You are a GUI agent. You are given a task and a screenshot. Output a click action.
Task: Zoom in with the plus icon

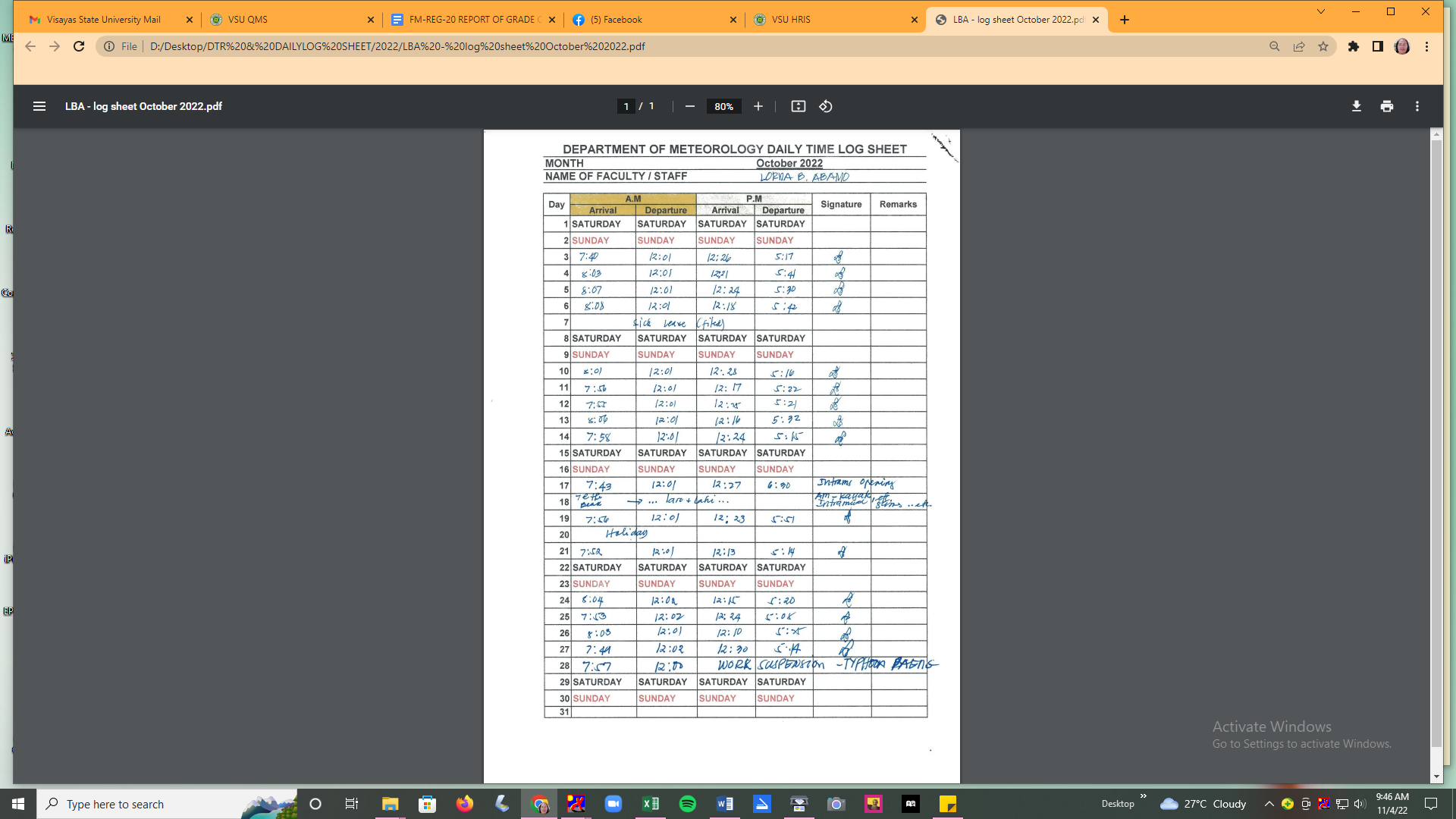(758, 106)
